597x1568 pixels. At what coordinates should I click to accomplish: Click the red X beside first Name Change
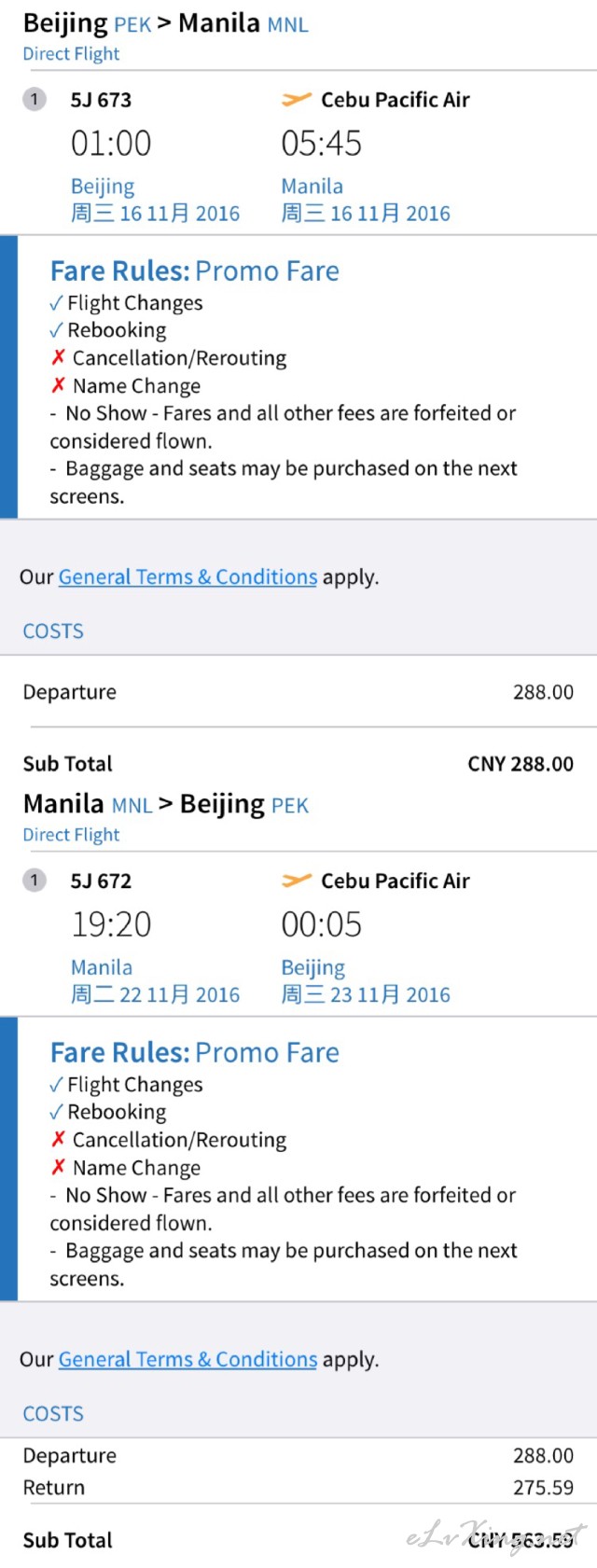(x=58, y=386)
